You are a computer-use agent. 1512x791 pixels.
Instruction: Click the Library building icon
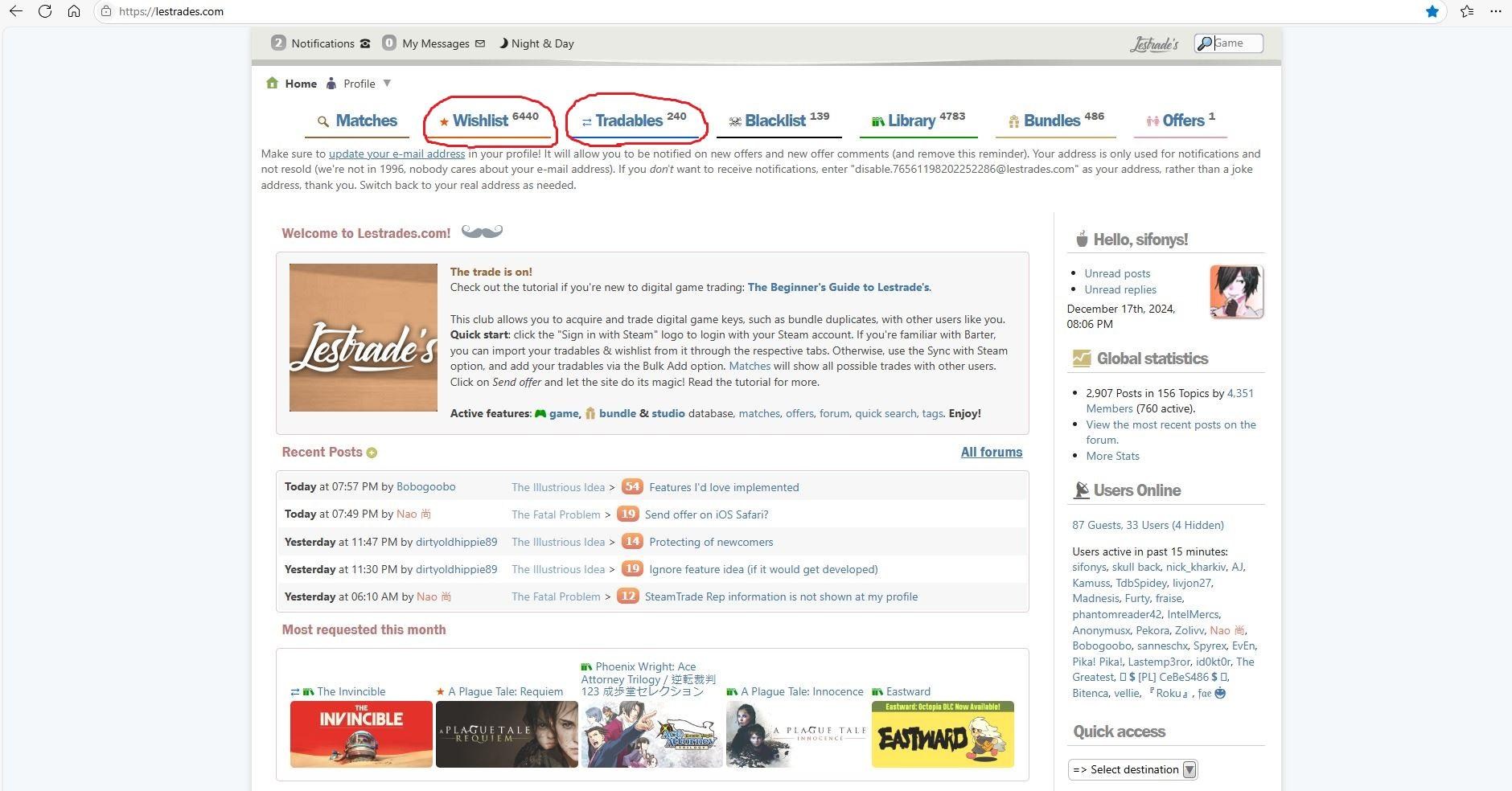(x=877, y=121)
